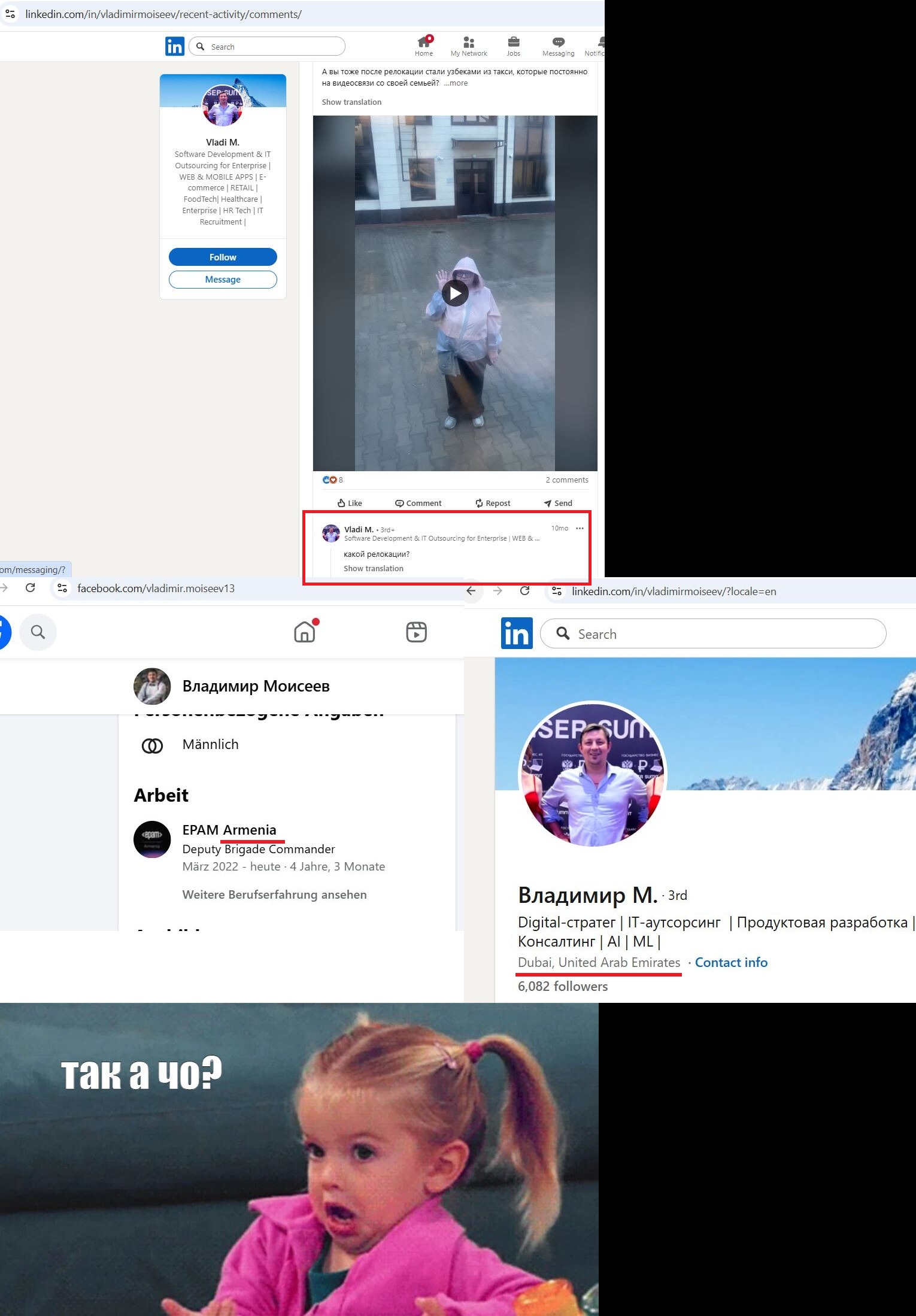Click the Владимир Моисеев name on Facebook
916x1316 pixels.
pos(256,686)
